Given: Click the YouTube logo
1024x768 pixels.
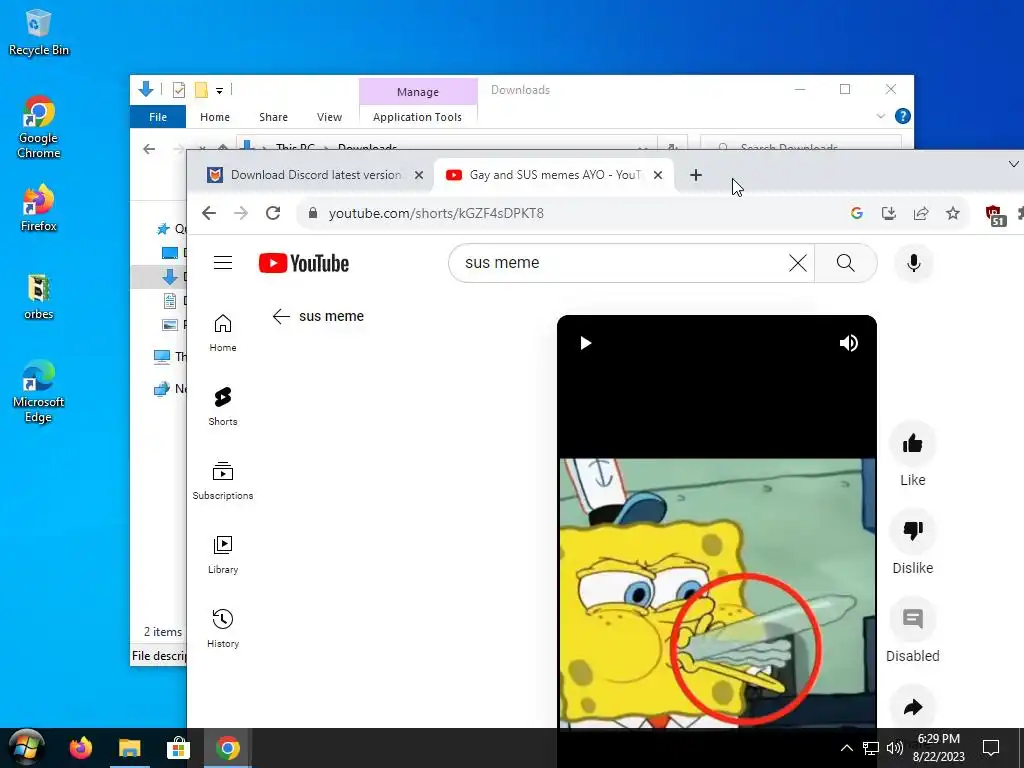Looking at the screenshot, I should pyautogui.click(x=304, y=263).
